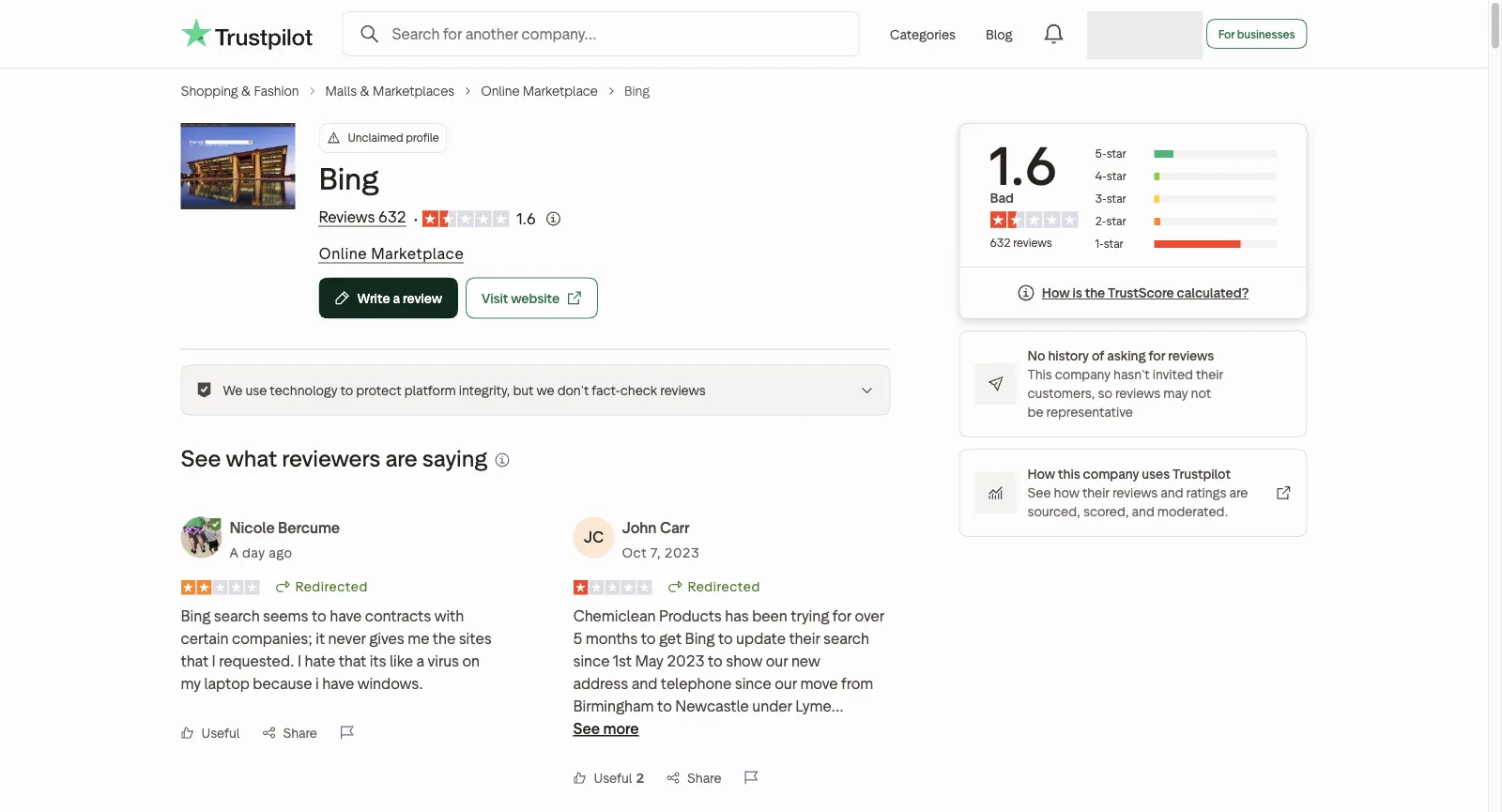Open Online Marketplace breadcrumb
The image size is (1502, 812).
(x=539, y=91)
